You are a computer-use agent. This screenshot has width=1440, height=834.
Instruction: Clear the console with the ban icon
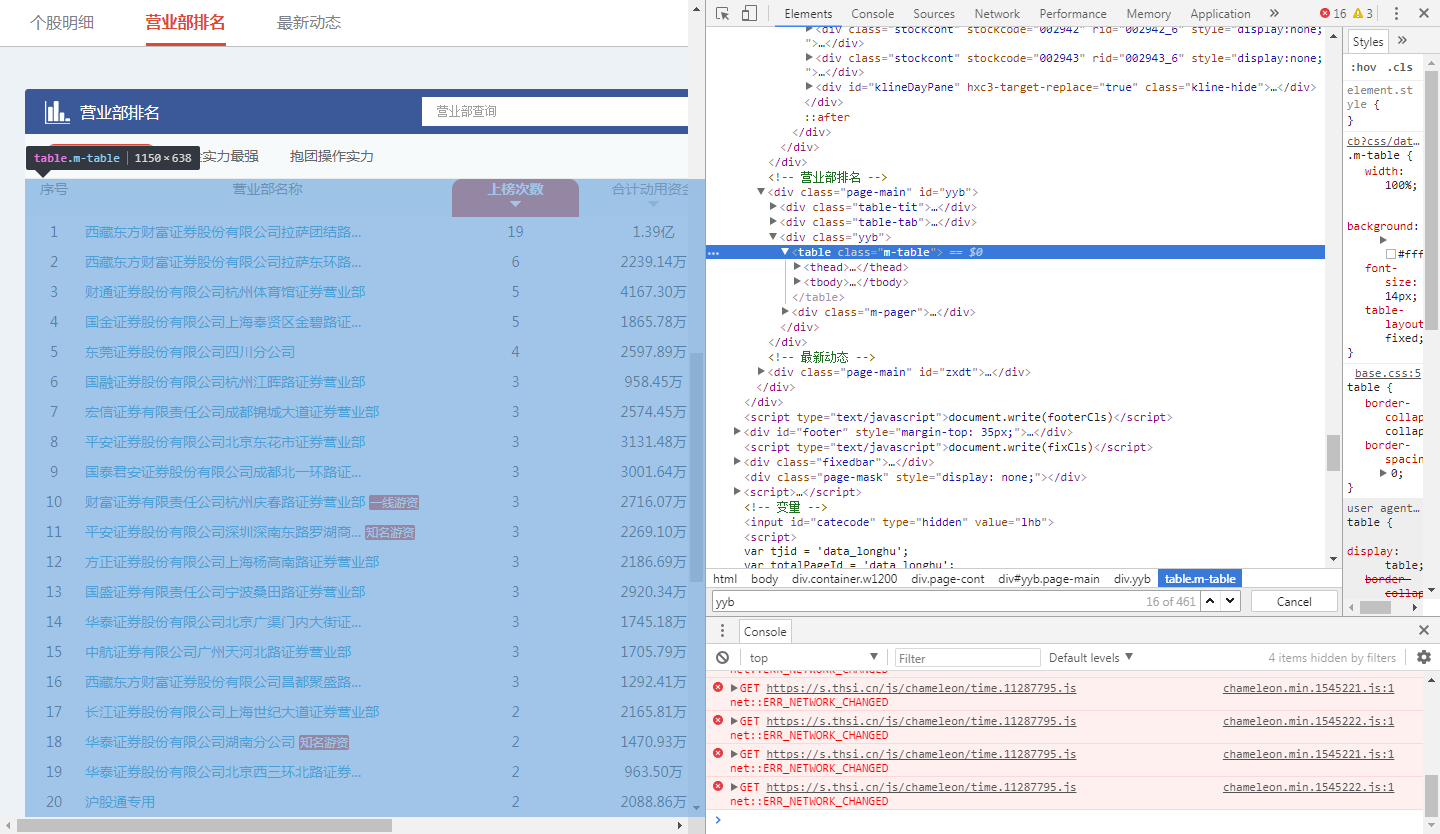(x=722, y=657)
